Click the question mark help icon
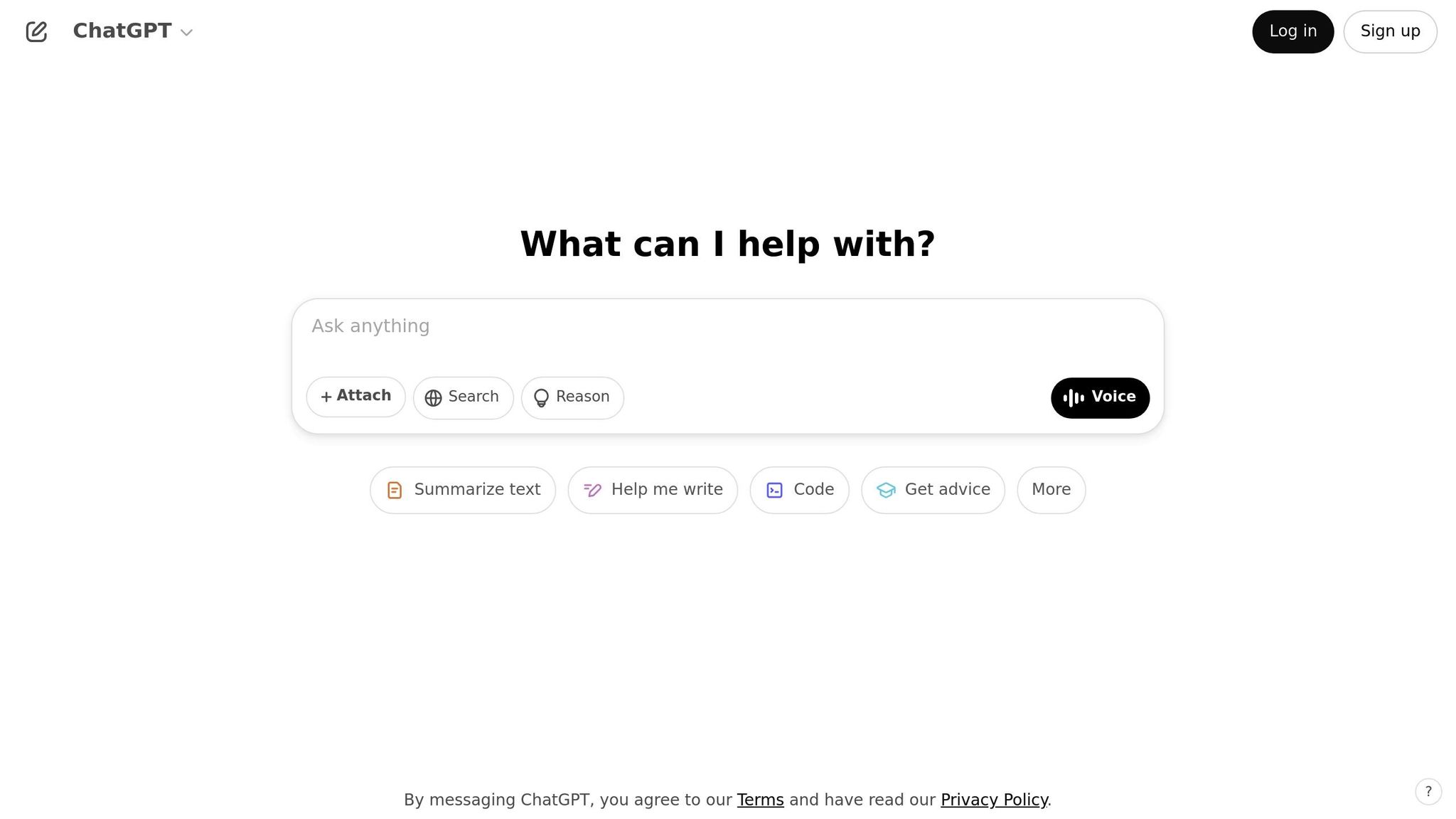 (x=1428, y=791)
